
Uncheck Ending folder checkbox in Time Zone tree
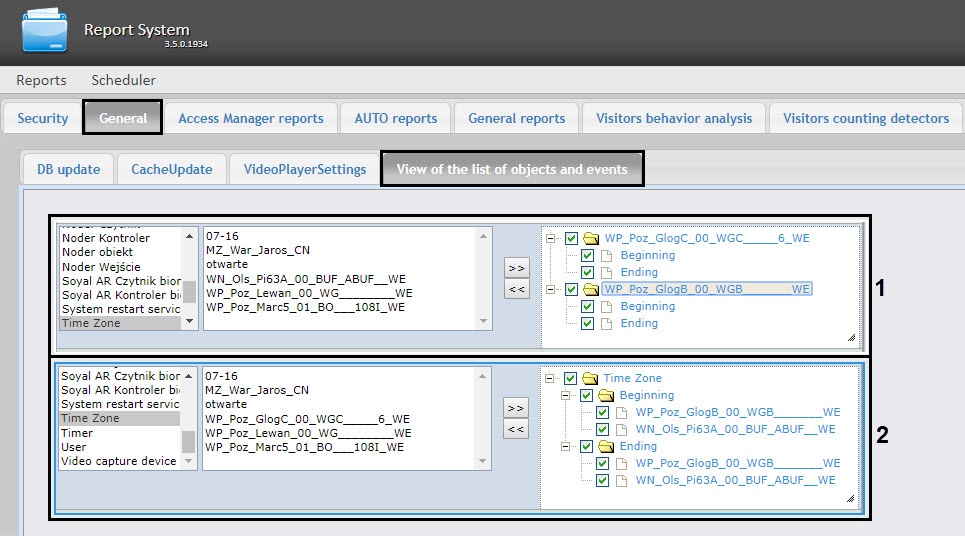pos(587,446)
